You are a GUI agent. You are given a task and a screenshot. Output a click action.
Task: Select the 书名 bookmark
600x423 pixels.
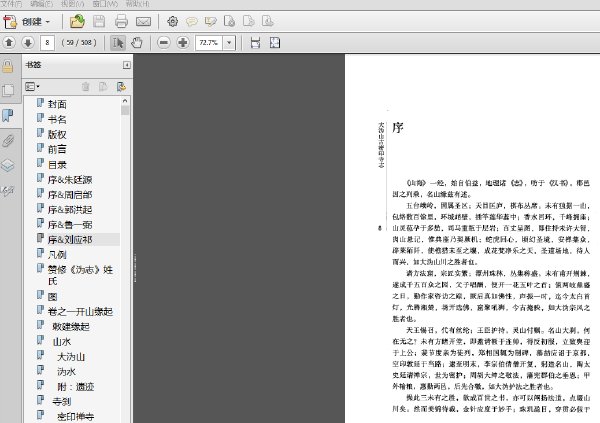pyautogui.click(x=57, y=119)
